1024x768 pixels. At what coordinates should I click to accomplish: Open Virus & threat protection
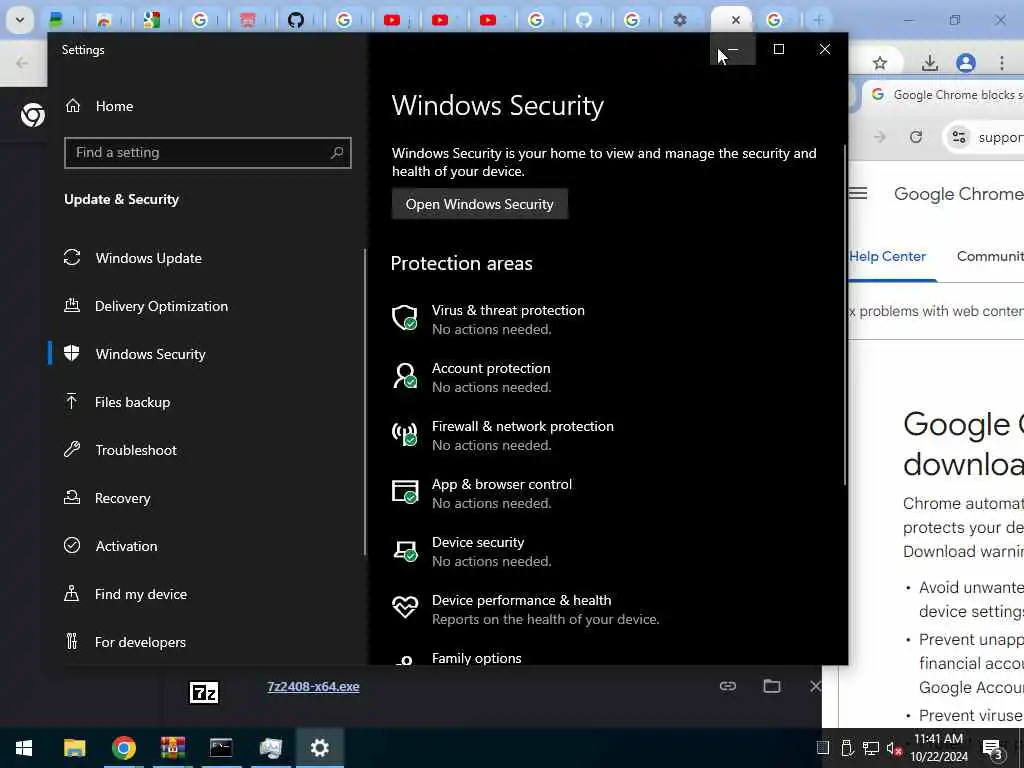pos(508,319)
